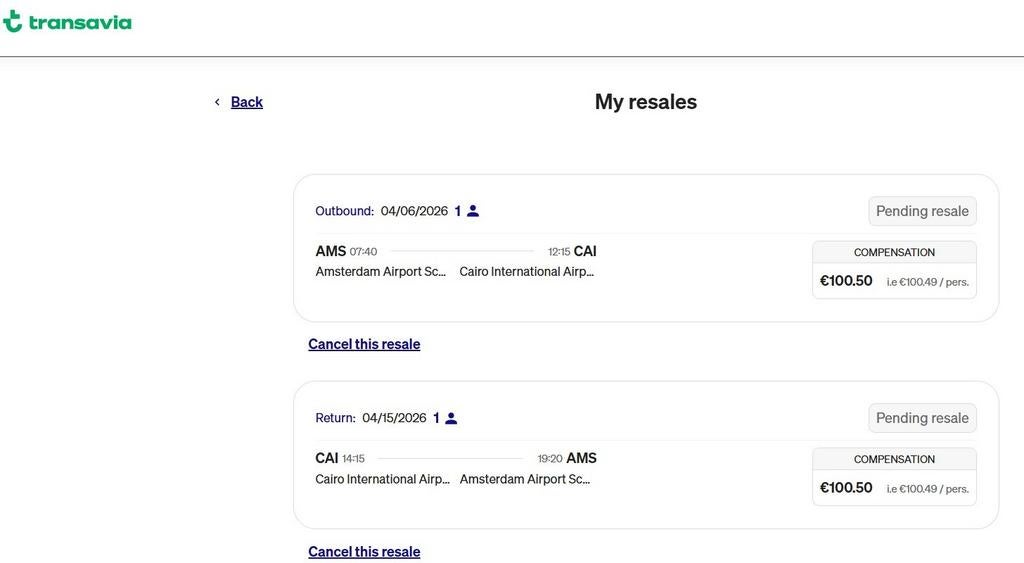Click COMPENSATION header in the Return card

coord(894,459)
